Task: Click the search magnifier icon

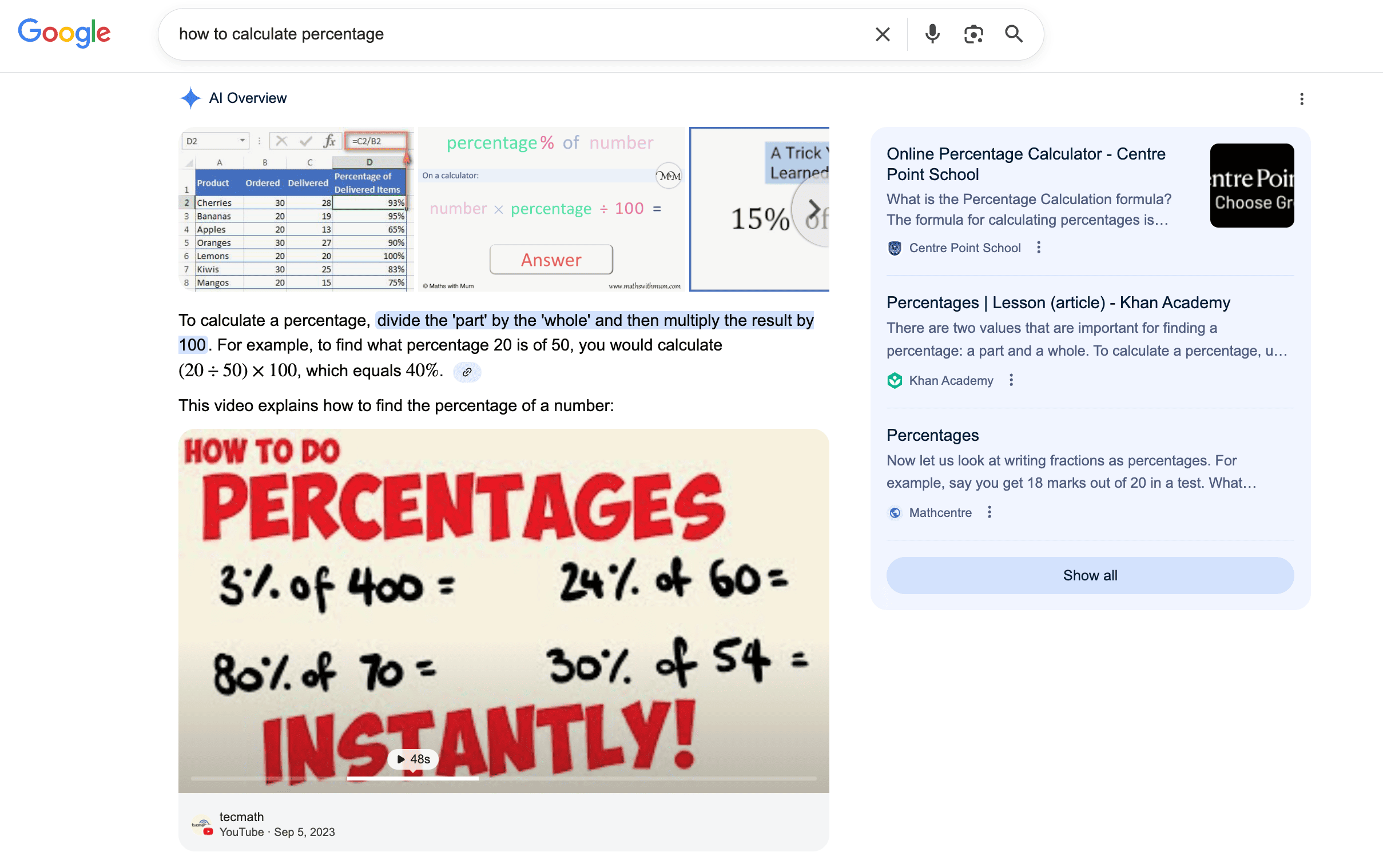Action: (1014, 34)
